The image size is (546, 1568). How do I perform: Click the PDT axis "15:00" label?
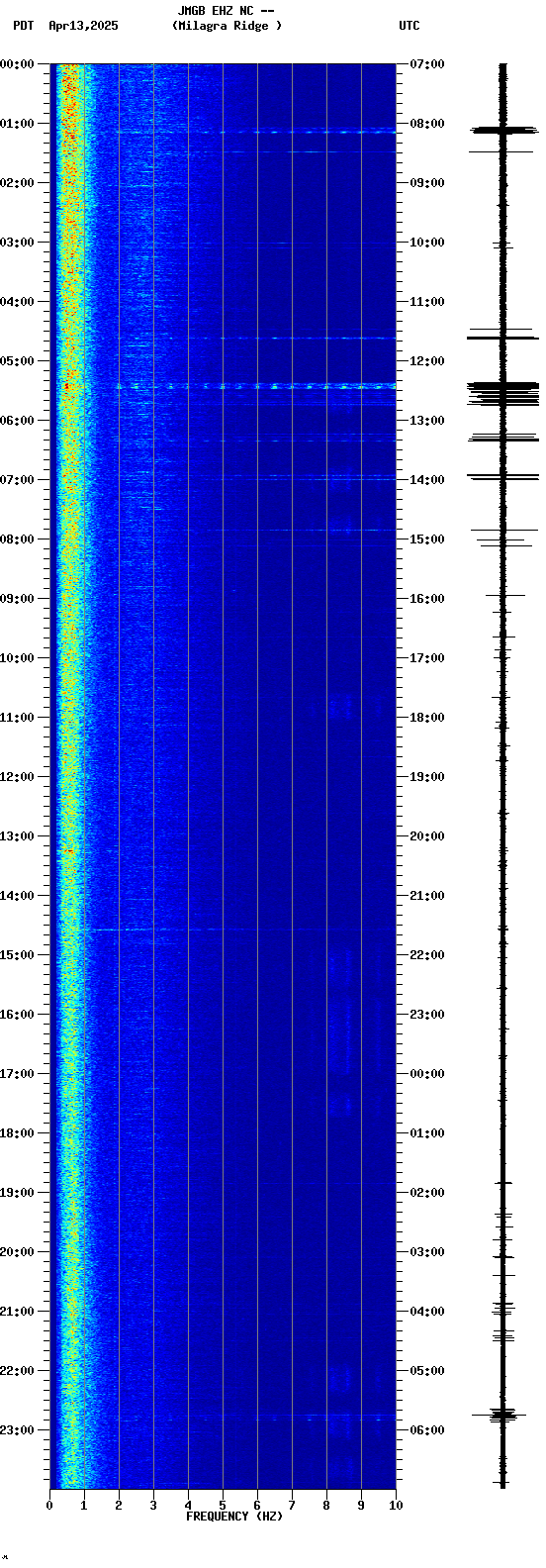[17, 955]
